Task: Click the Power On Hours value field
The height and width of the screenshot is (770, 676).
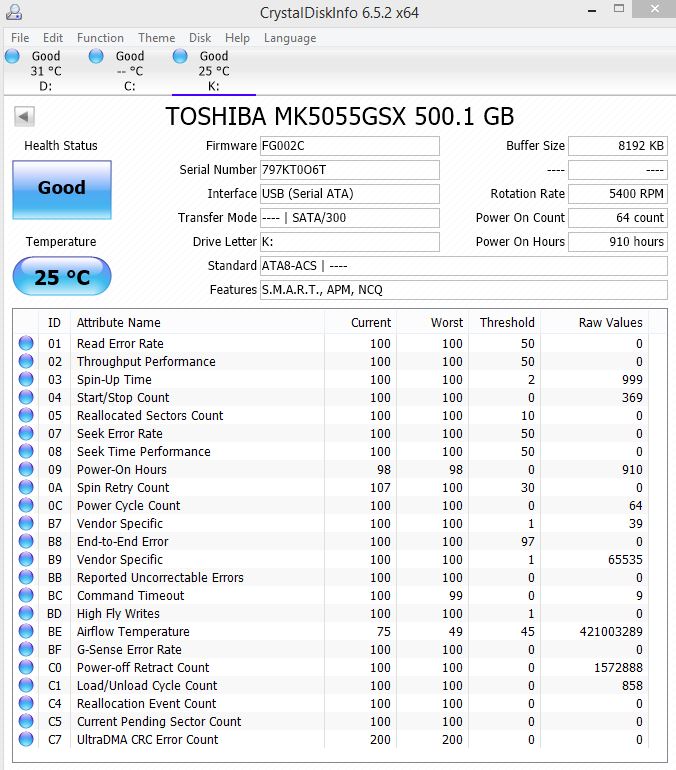Action: coord(618,242)
